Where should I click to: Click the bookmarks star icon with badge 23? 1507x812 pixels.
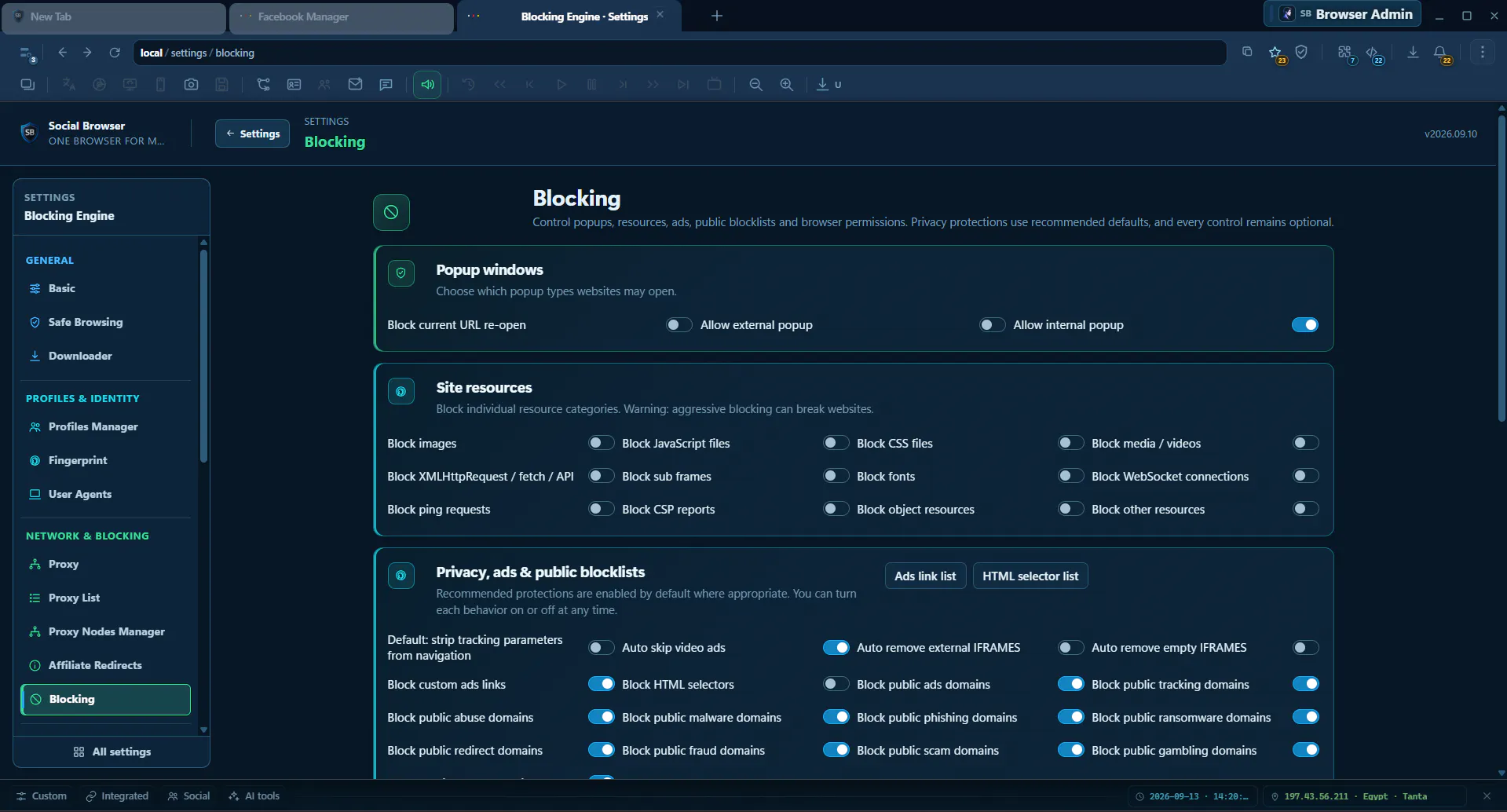[1275, 53]
